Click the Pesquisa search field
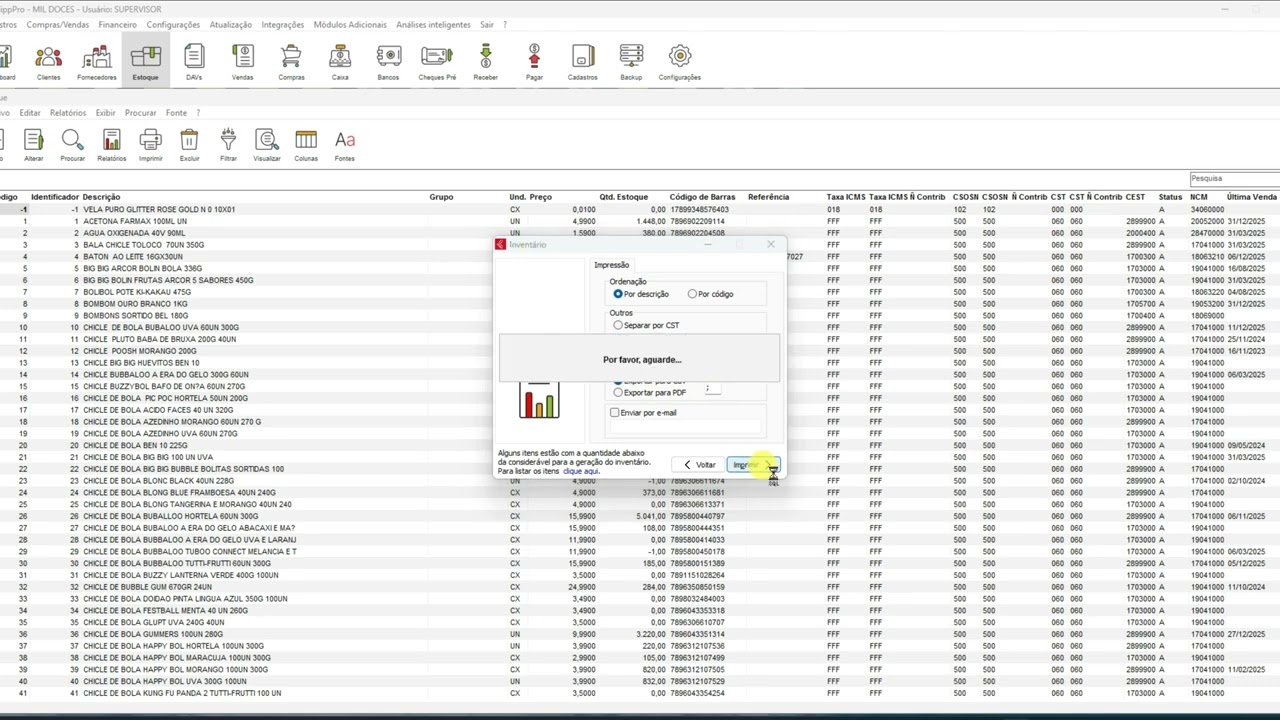 (1234, 178)
